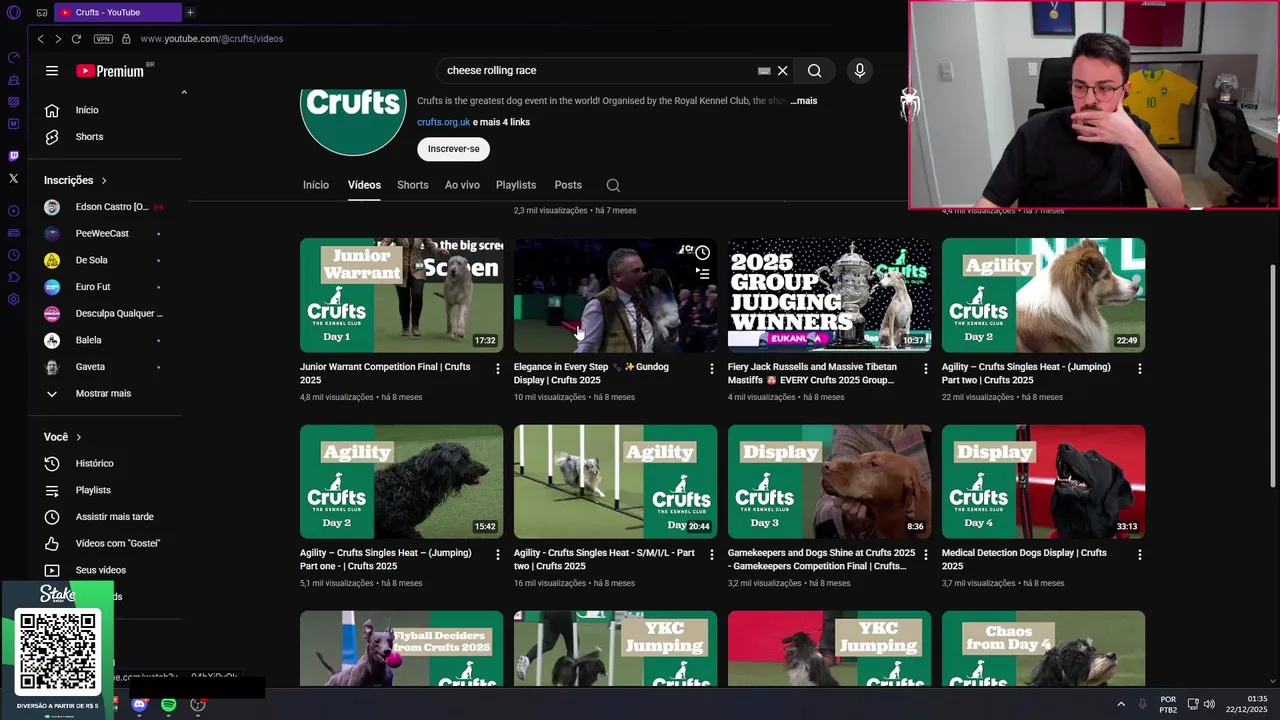The width and height of the screenshot is (1280, 720).
Task: Go back using the browser back arrow
Action: coord(40,39)
